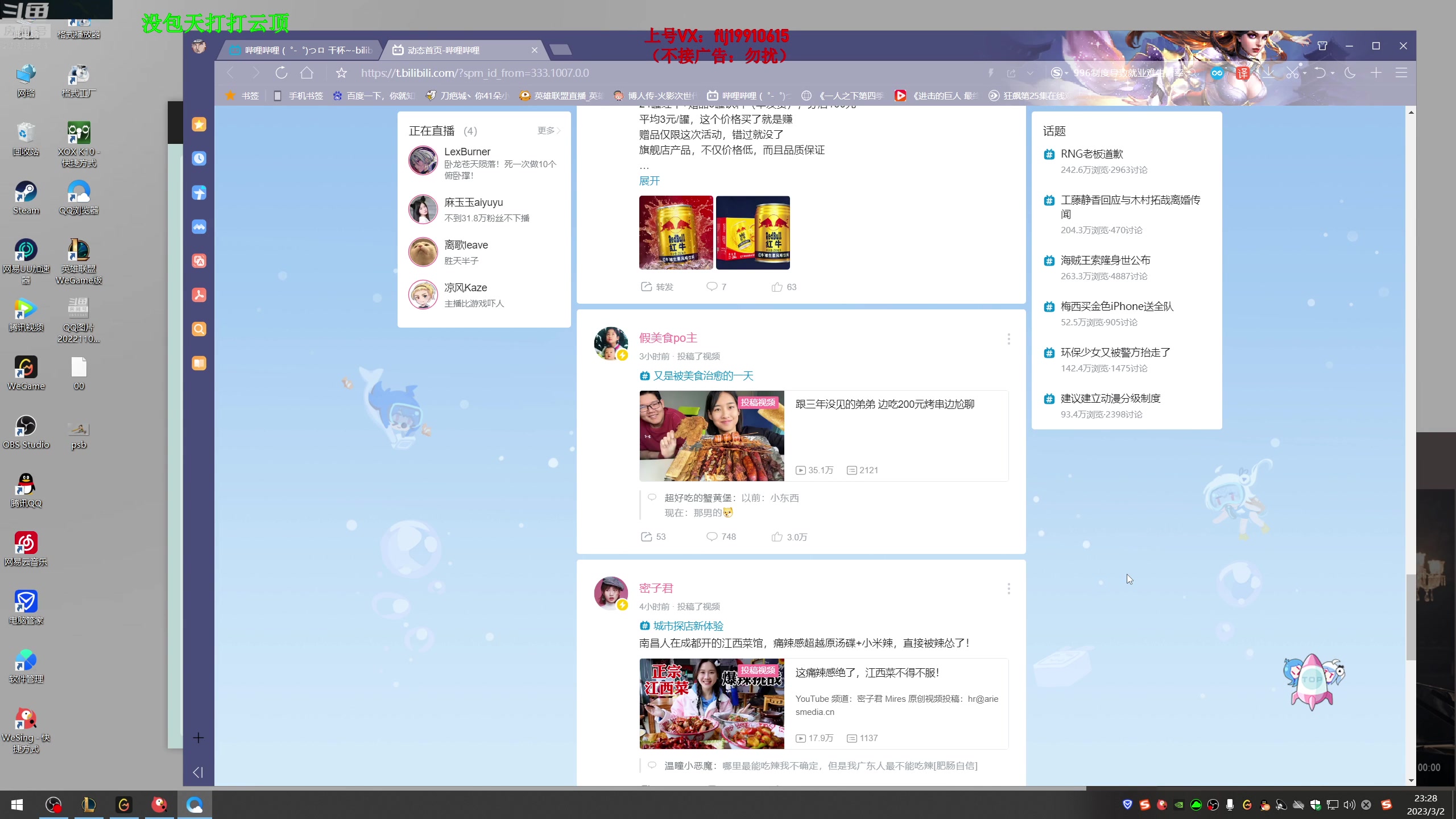Open the 英雄联盟直播 bookmark
This screenshot has width=1456, height=819.
click(561, 96)
